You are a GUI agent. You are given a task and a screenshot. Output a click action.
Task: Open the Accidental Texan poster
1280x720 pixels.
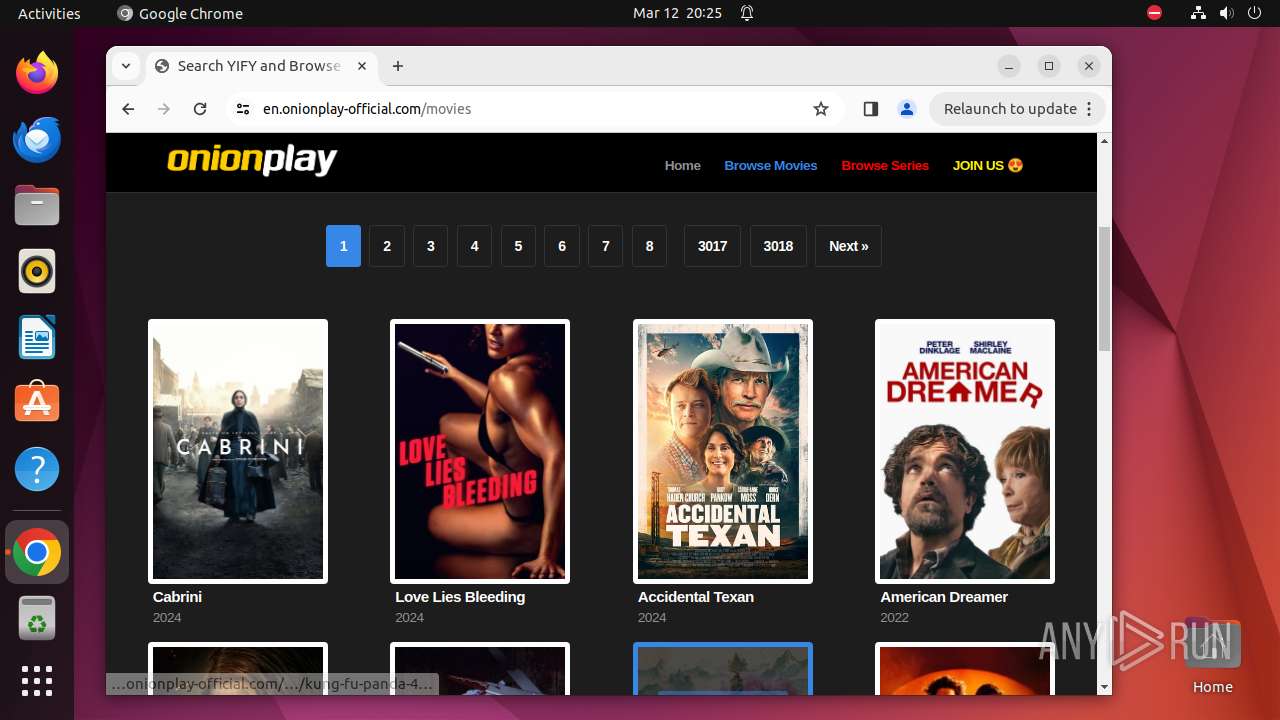pyautogui.click(x=723, y=451)
